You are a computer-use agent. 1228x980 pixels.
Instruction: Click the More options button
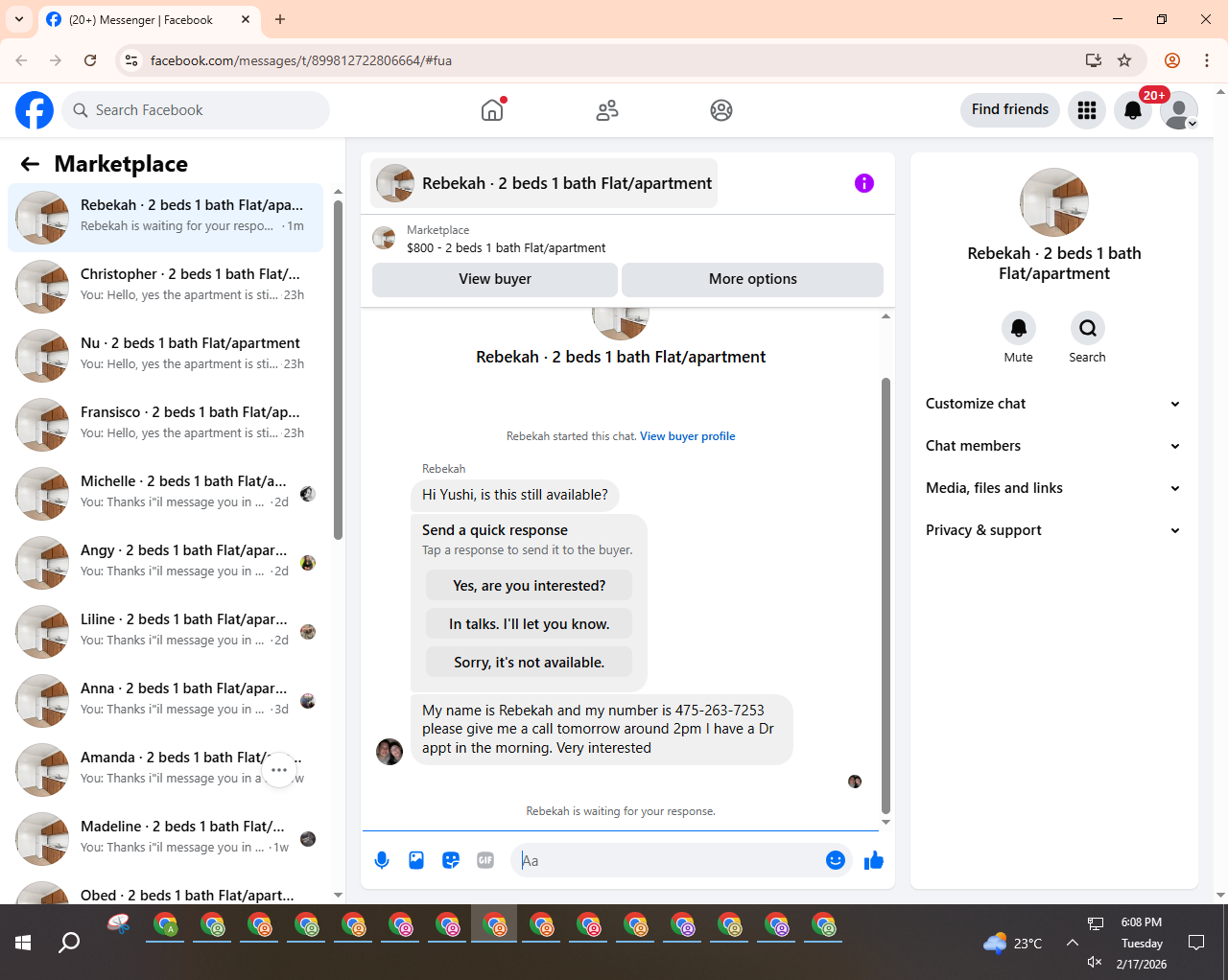click(x=752, y=279)
